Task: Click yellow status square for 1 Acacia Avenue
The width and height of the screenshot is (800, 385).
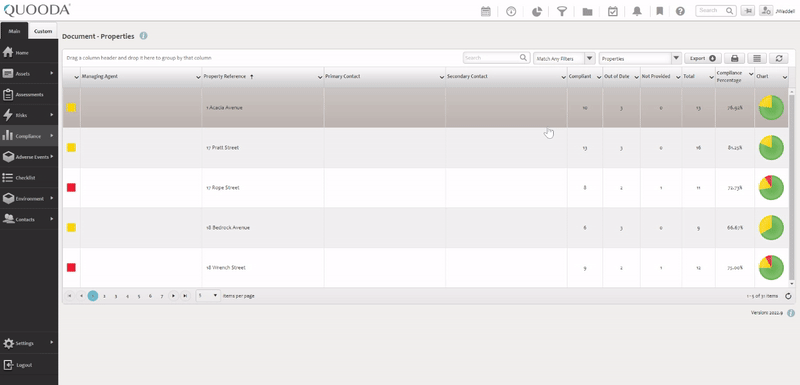Action: (x=71, y=108)
